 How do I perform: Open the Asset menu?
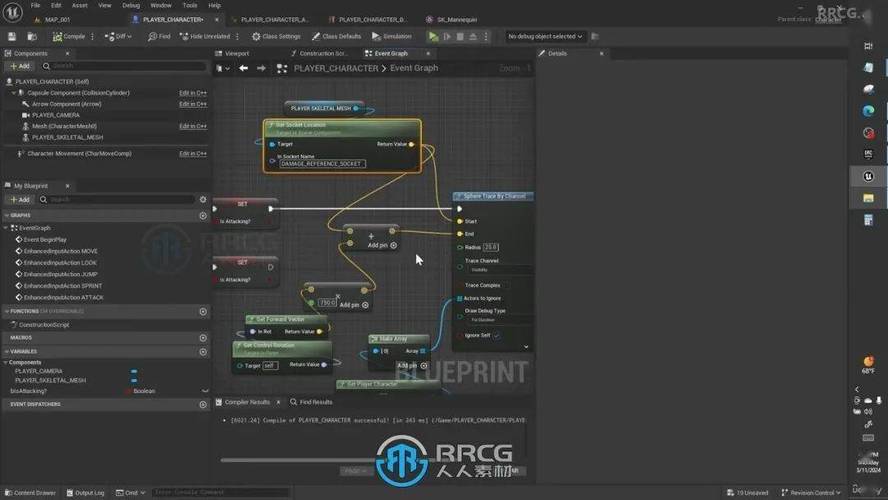point(79,5)
